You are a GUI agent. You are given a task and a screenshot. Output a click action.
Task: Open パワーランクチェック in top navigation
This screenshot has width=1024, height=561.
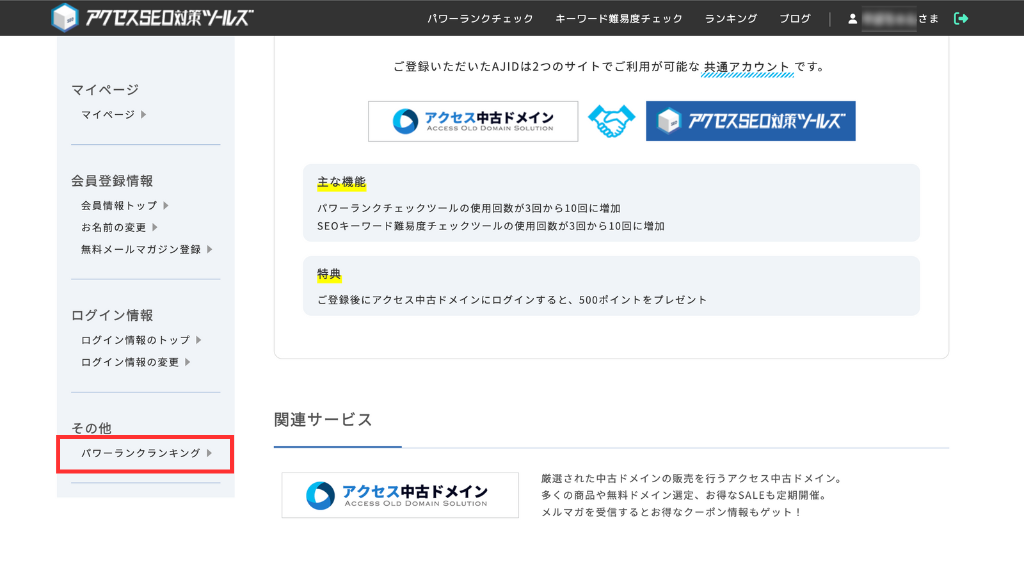(x=480, y=19)
